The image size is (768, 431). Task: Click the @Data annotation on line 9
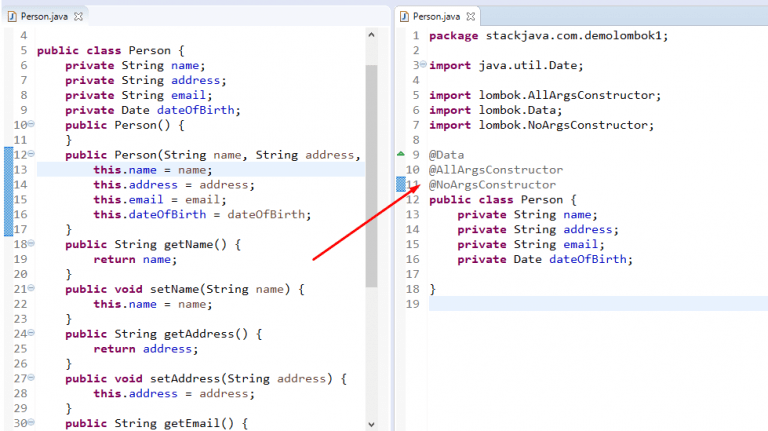pos(446,155)
